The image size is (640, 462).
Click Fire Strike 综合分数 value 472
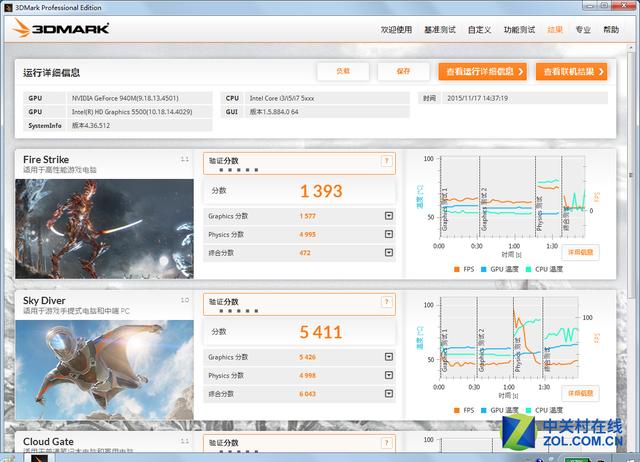[305, 253]
